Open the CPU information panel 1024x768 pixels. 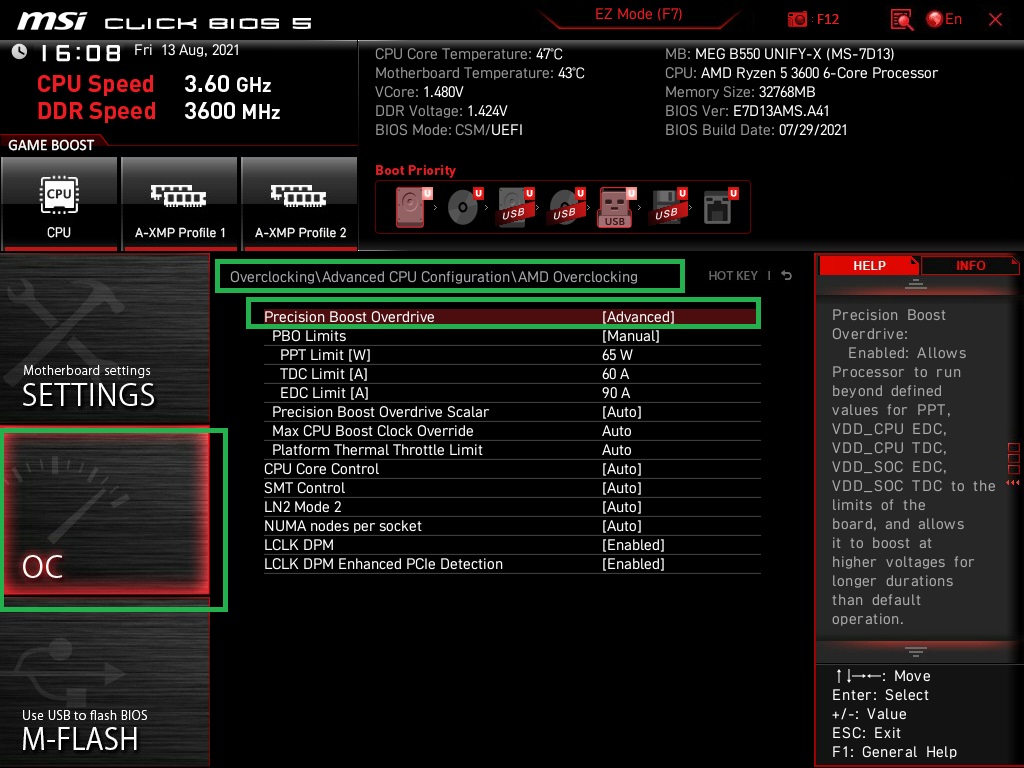coord(59,203)
